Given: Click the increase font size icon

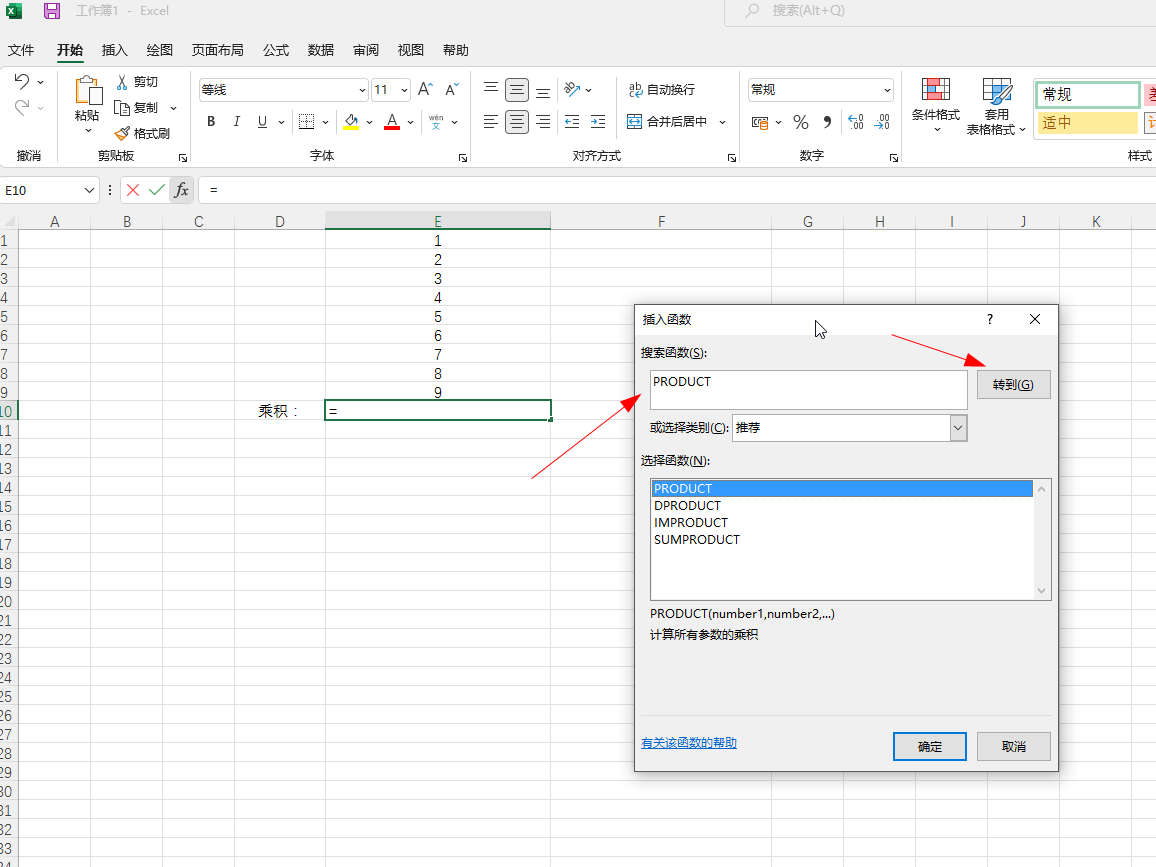Looking at the screenshot, I should pyautogui.click(x=425, y=90).
